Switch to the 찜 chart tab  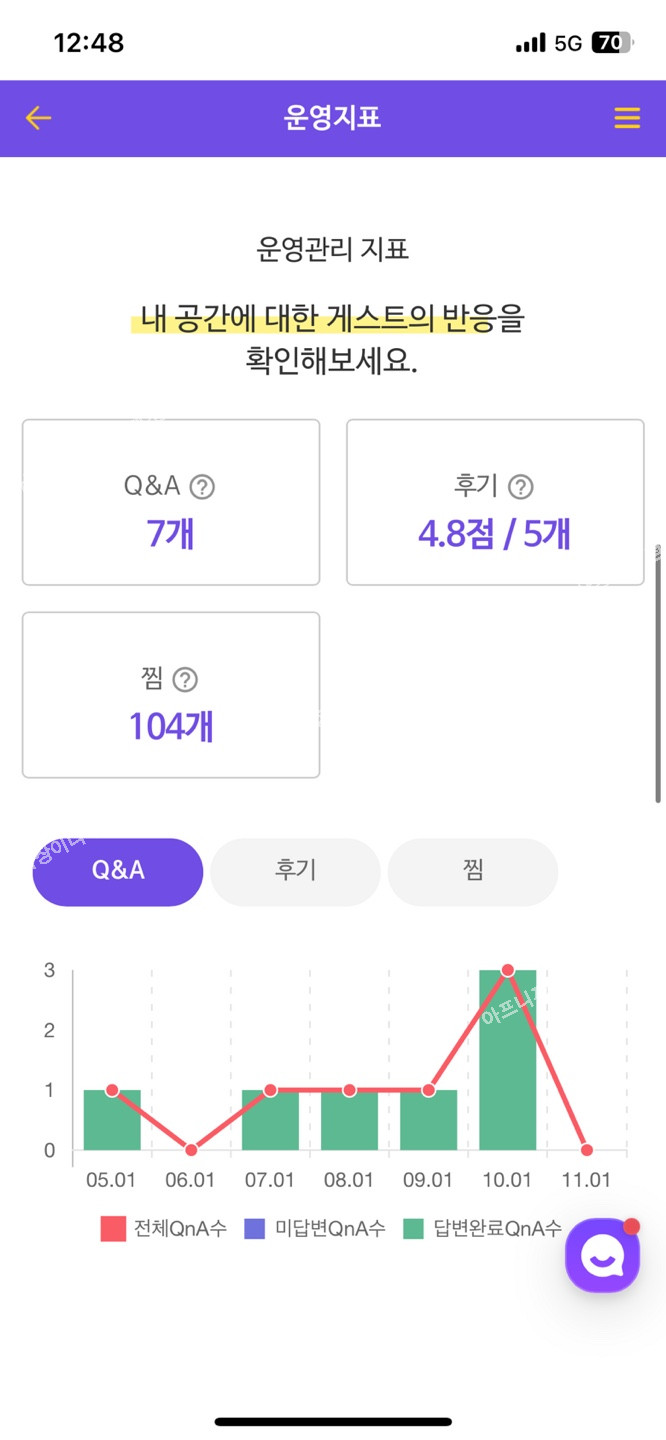click(x=473, y=871)
